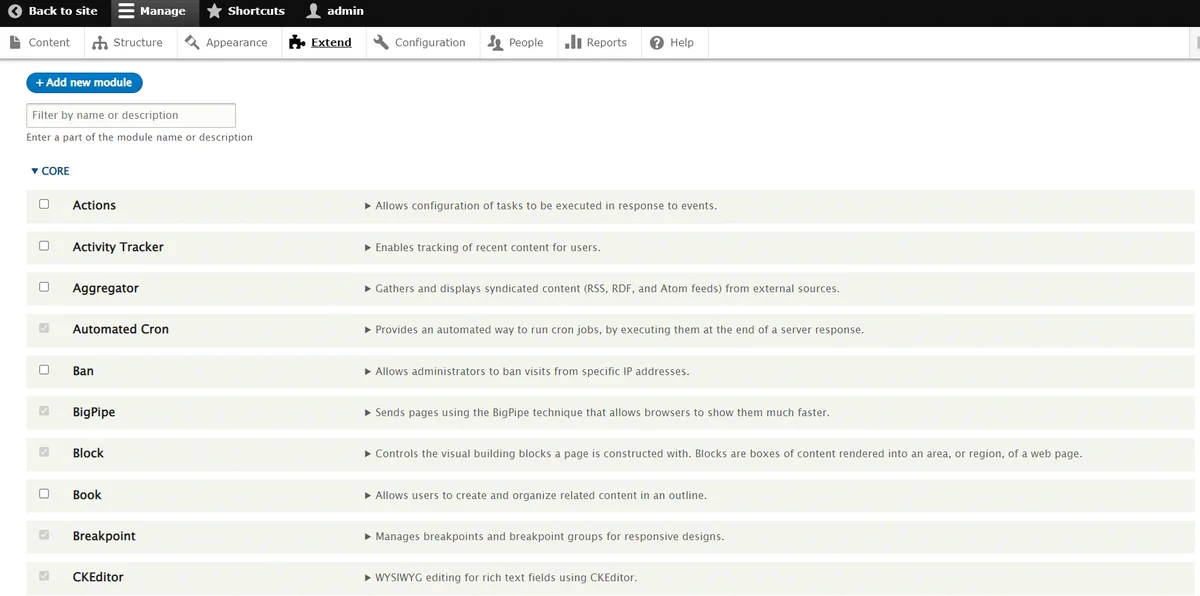Image resolution: width=1200 pixels, height=596 pixels.
Task: Toggle the Manage toolbar tab
Action: pos(153,11)
